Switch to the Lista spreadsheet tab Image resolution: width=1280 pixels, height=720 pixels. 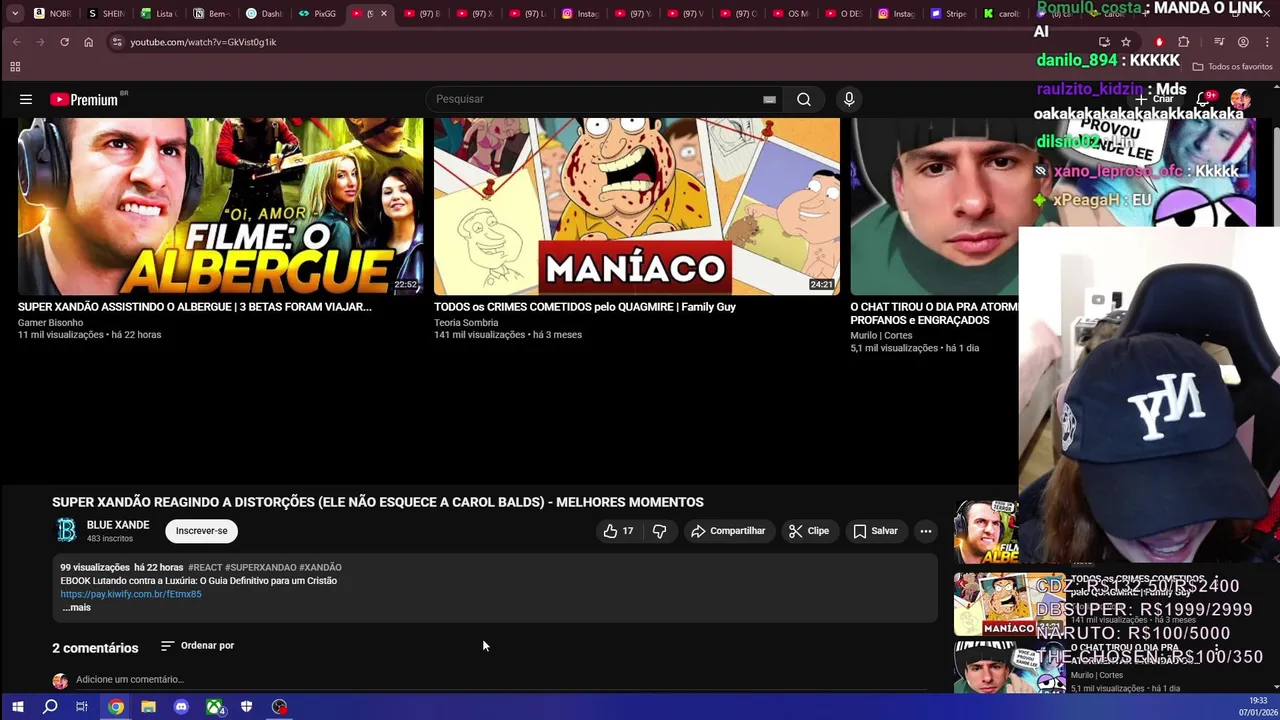click(x=158, y=14)
